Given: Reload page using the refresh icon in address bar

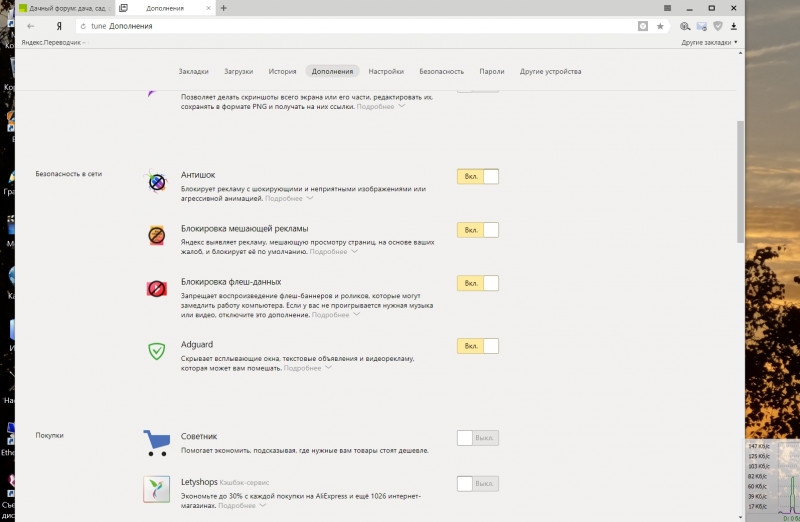Looking at the screenshot, I should (83, 26).
